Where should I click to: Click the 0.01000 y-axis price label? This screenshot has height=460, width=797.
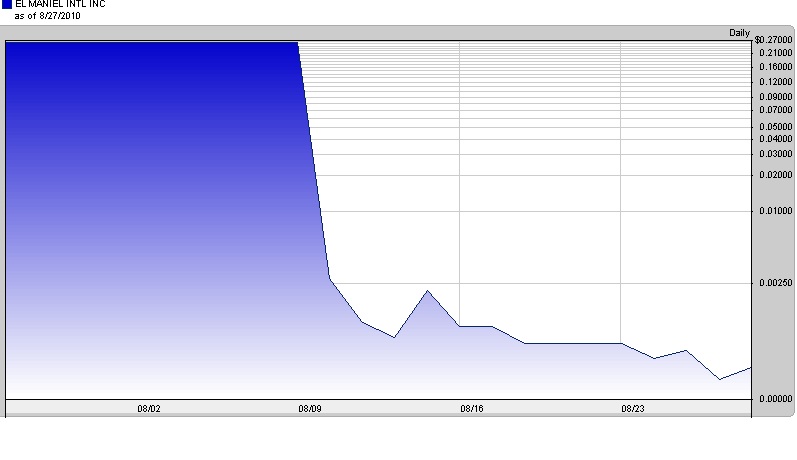pos(775,211)
